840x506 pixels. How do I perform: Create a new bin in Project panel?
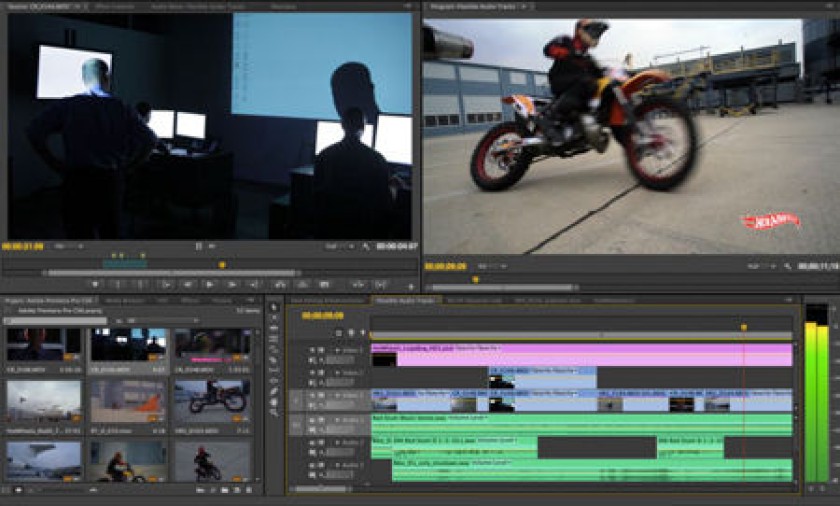click(224, 490)
